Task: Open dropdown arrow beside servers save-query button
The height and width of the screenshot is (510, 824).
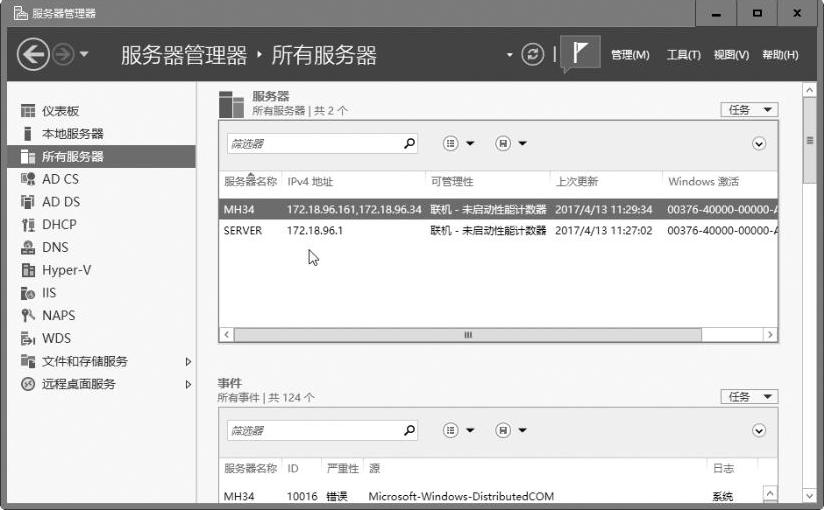Action: tap(522, 143)
